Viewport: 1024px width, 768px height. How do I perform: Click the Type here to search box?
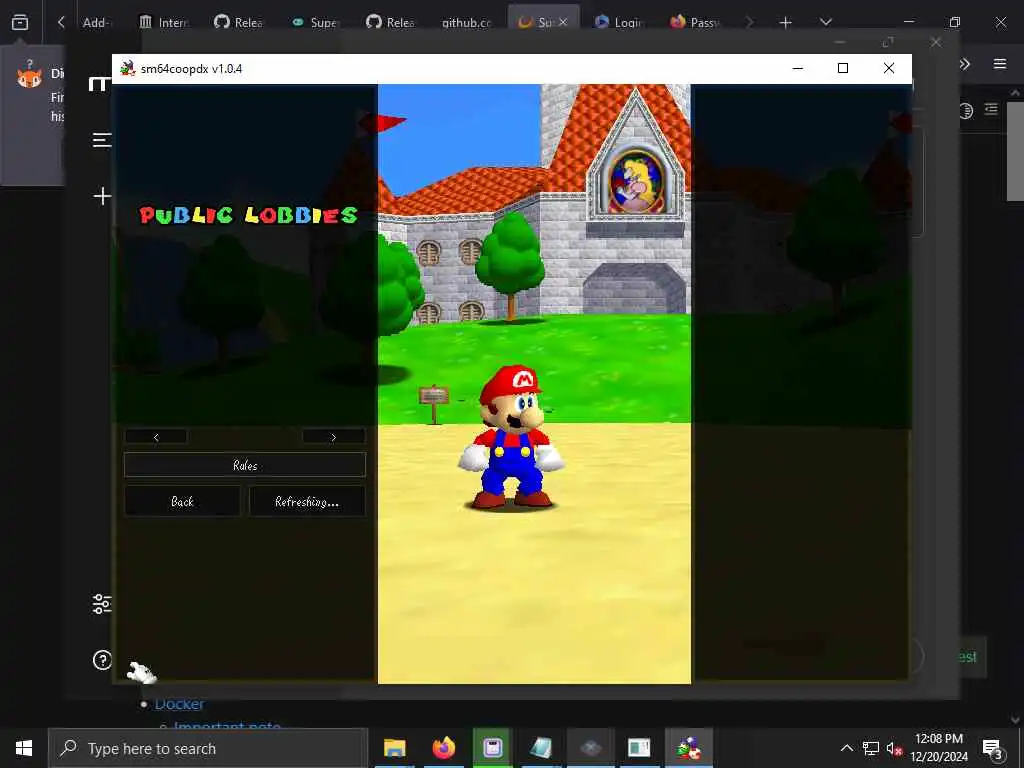coord(208,748)
